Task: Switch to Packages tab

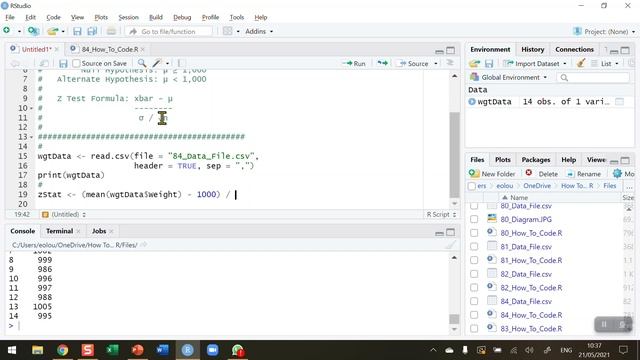Action: point(536,160)
